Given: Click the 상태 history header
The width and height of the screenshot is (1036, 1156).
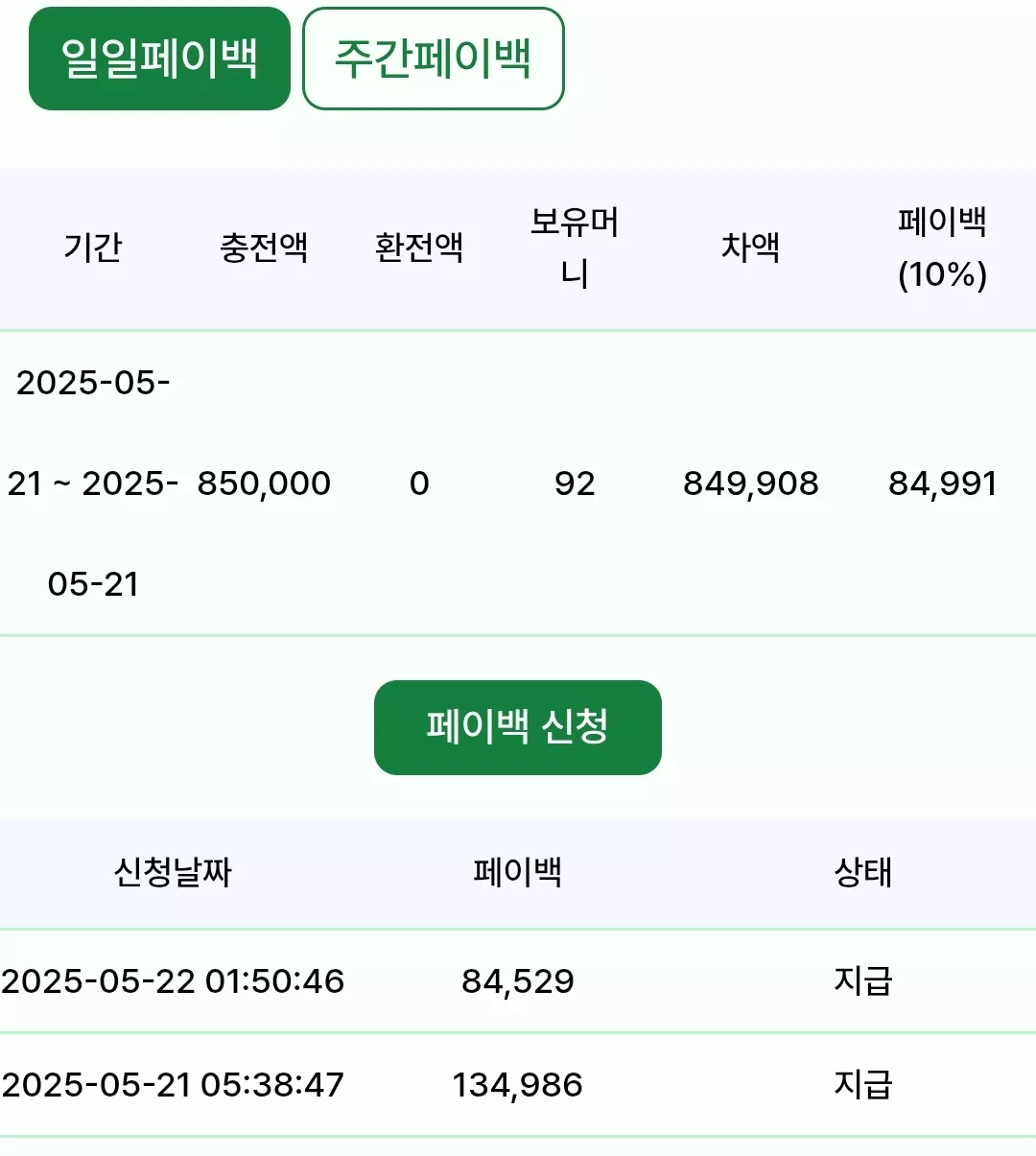Looking at the screenshot, I should click(x=863, y=872).
